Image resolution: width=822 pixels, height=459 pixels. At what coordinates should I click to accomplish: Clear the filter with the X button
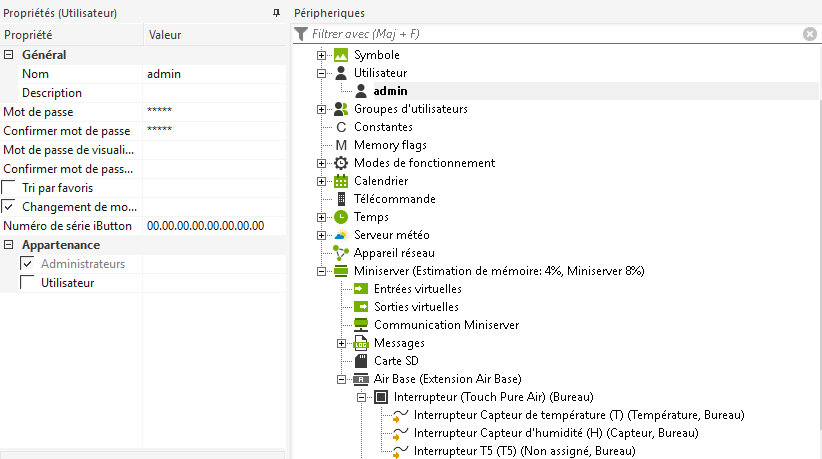[x=809, y=34]
